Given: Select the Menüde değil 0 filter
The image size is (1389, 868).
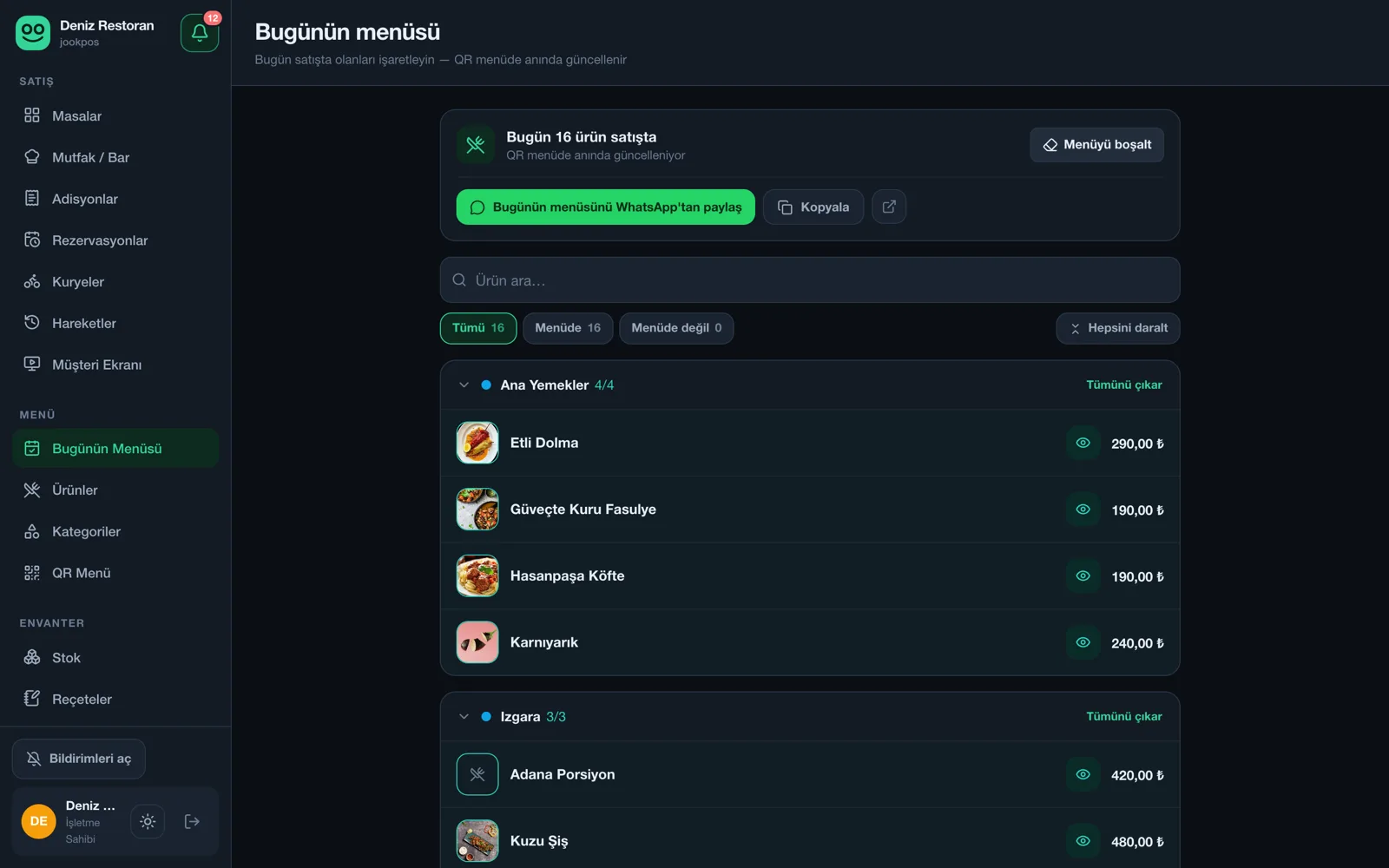Looking at the screenshot, I should click(x=676, y=328).
